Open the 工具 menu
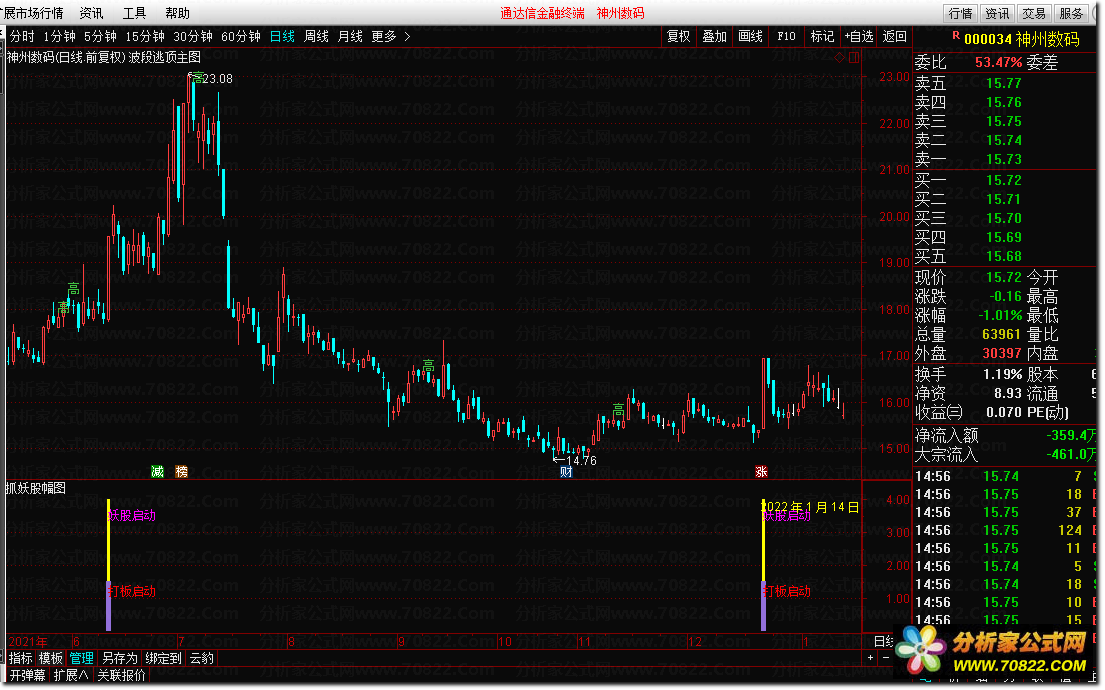This screenshot has width=1105, height=690. click(134, 13)
